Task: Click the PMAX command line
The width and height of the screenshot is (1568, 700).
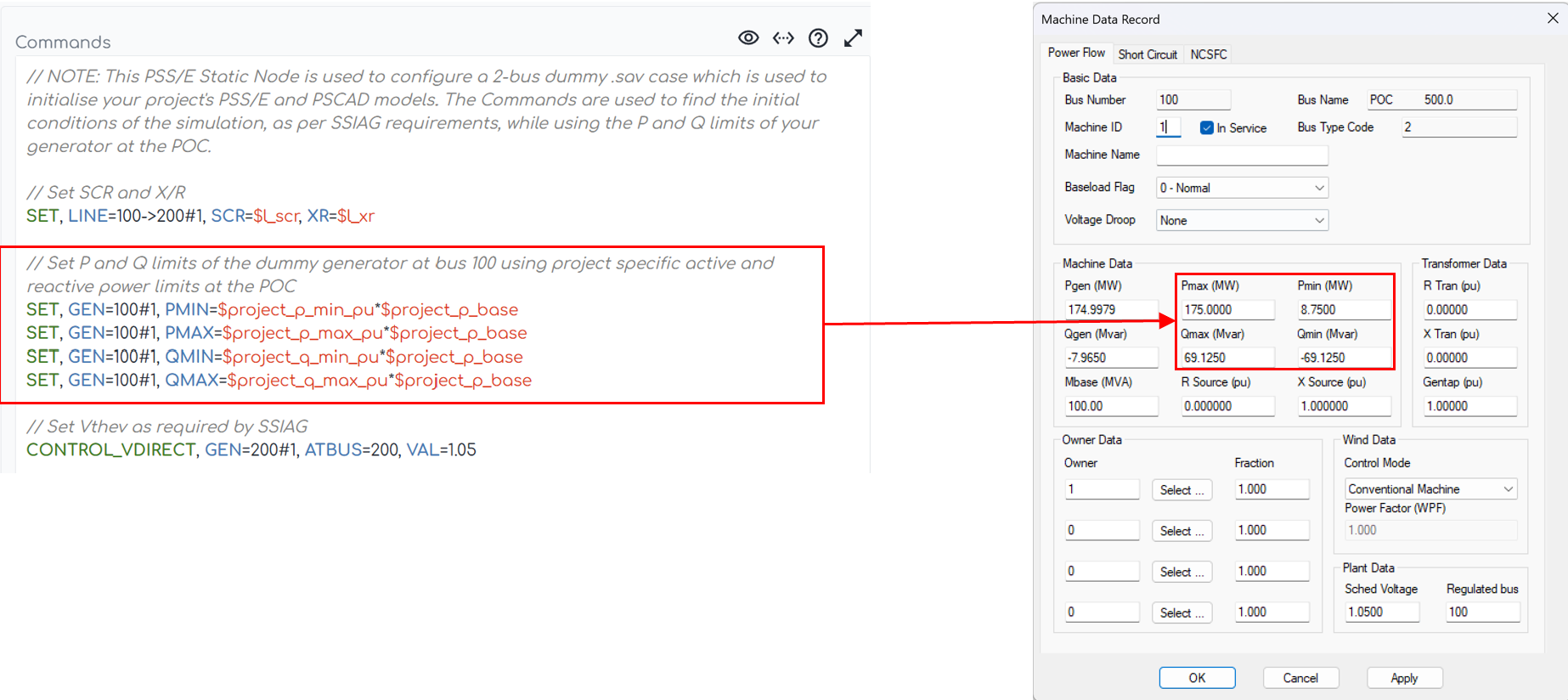Action: (277, 333)
